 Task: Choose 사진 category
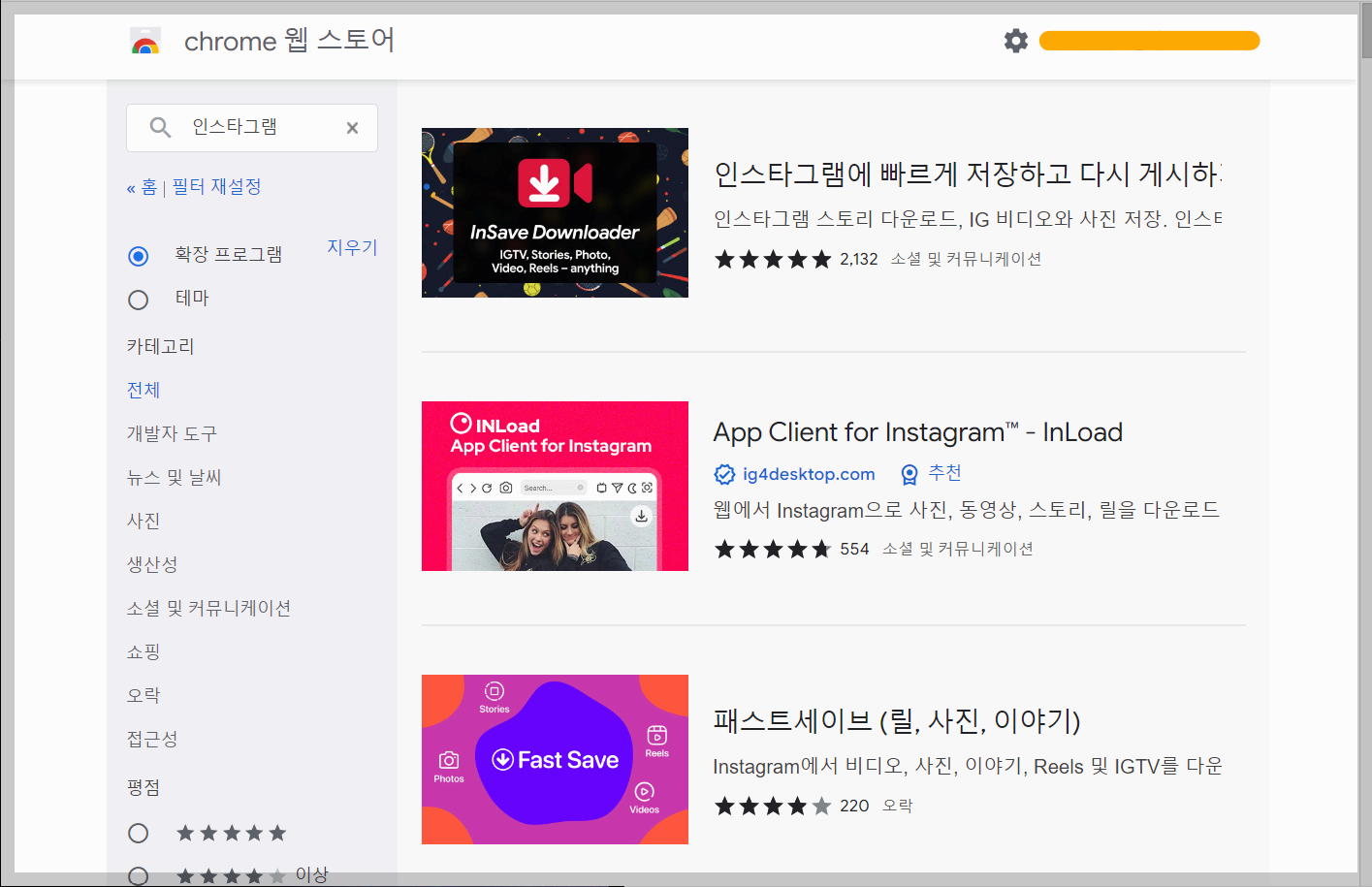(x=144, y=521)
